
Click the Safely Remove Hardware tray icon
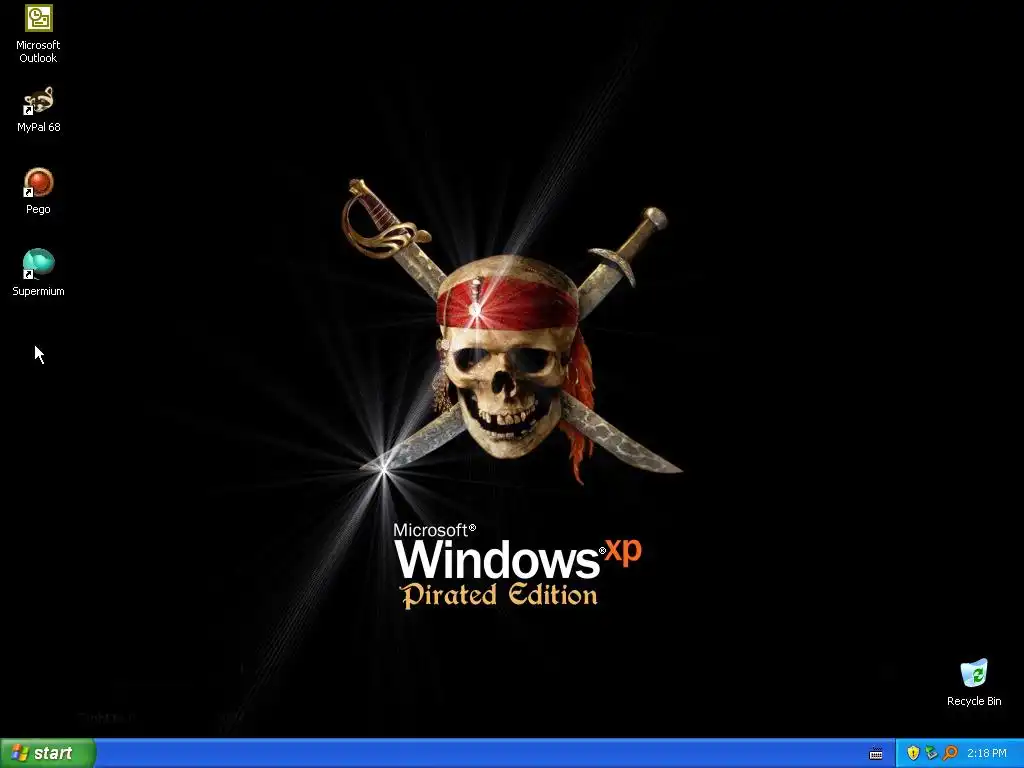tap(931, 753)
